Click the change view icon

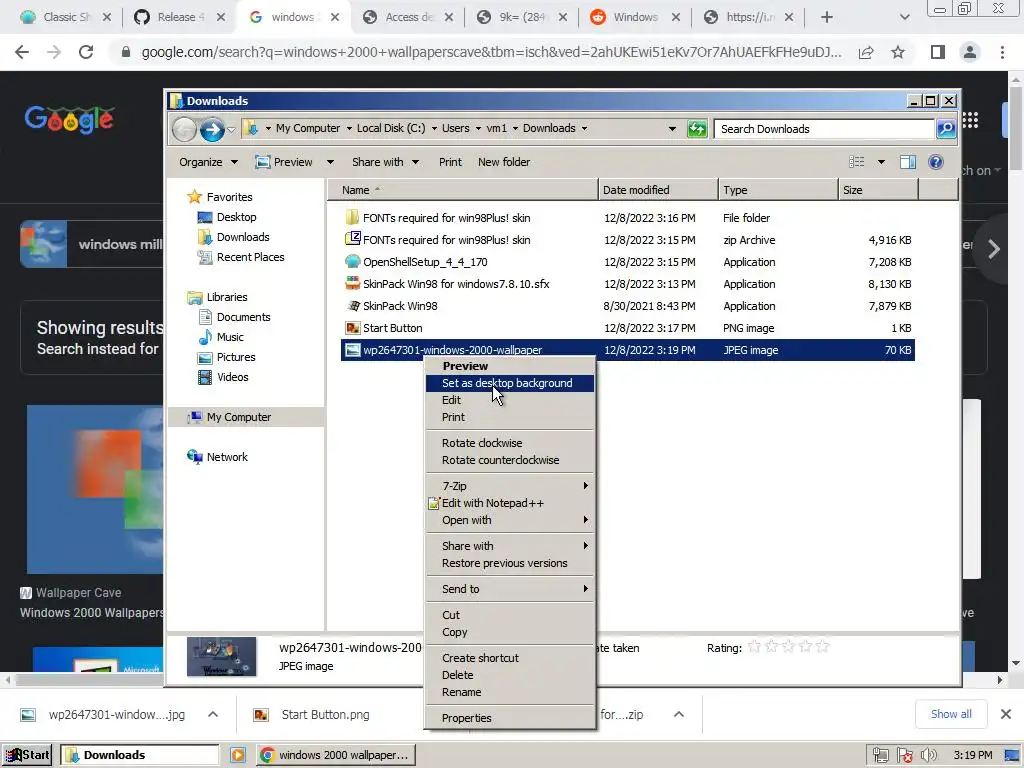point(856,162)
